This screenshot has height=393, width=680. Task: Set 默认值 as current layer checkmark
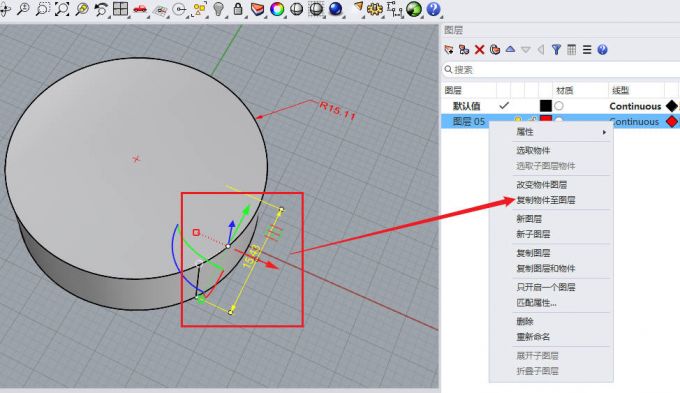tap(504, 105)
